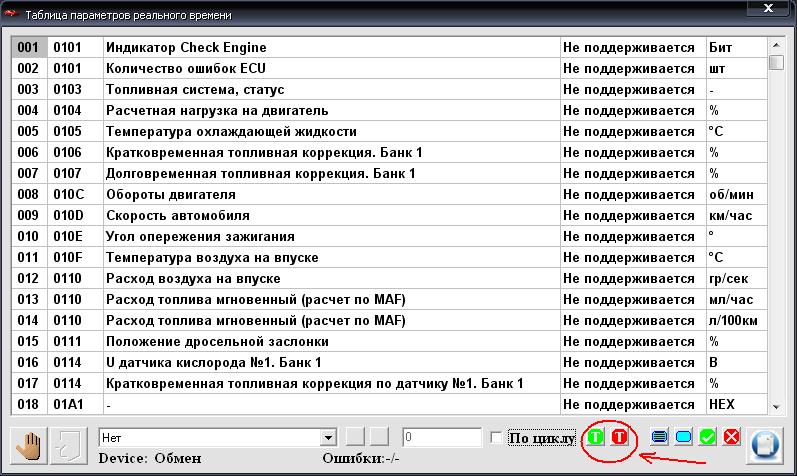Select row 'Угол опережения зажигания'
This screenshot has height=476, width=797.
[x=389, y=236]
